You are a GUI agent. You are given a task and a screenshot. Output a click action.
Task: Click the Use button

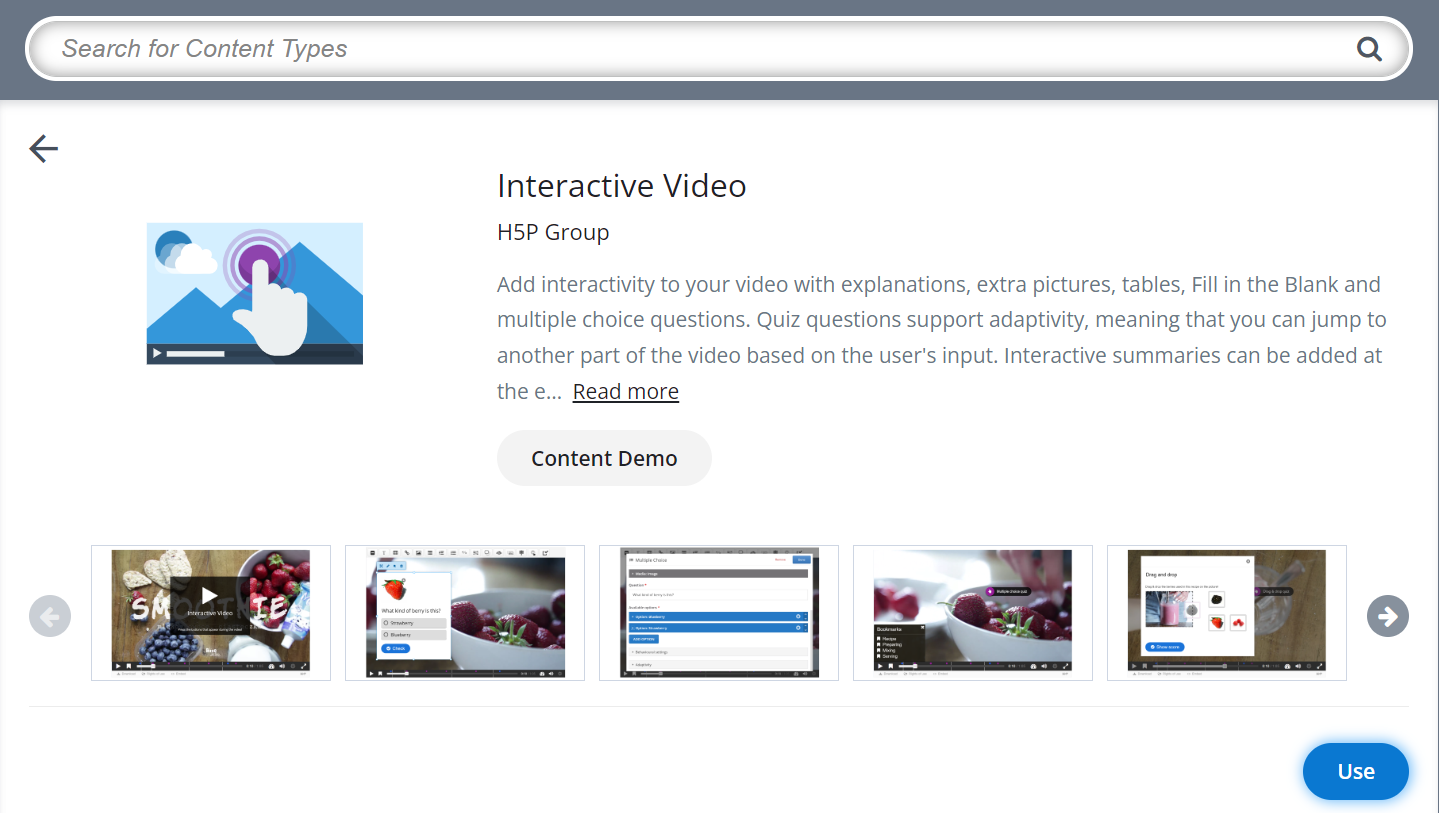[x=1356, y=771]
